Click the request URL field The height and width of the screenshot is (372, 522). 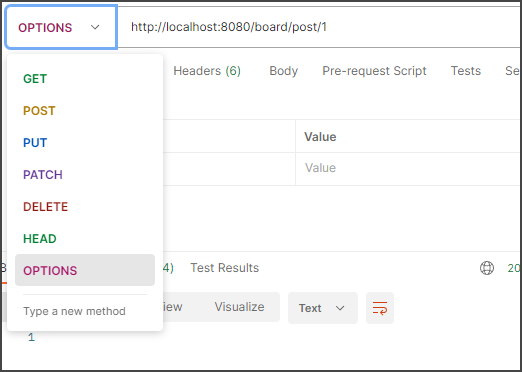319,27
